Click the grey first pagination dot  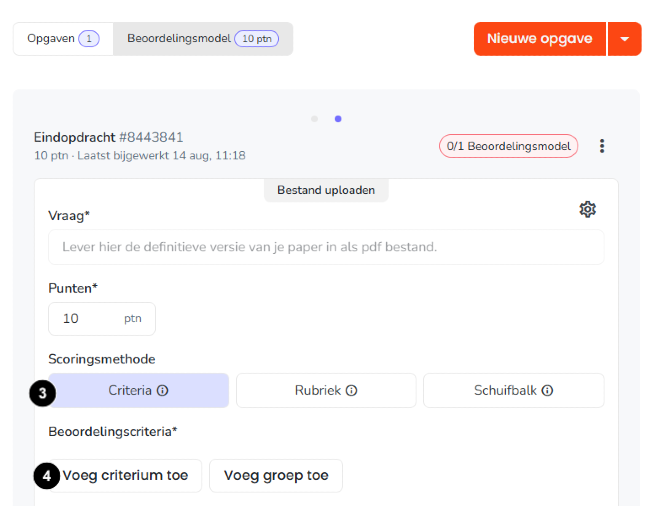(315, 119)
